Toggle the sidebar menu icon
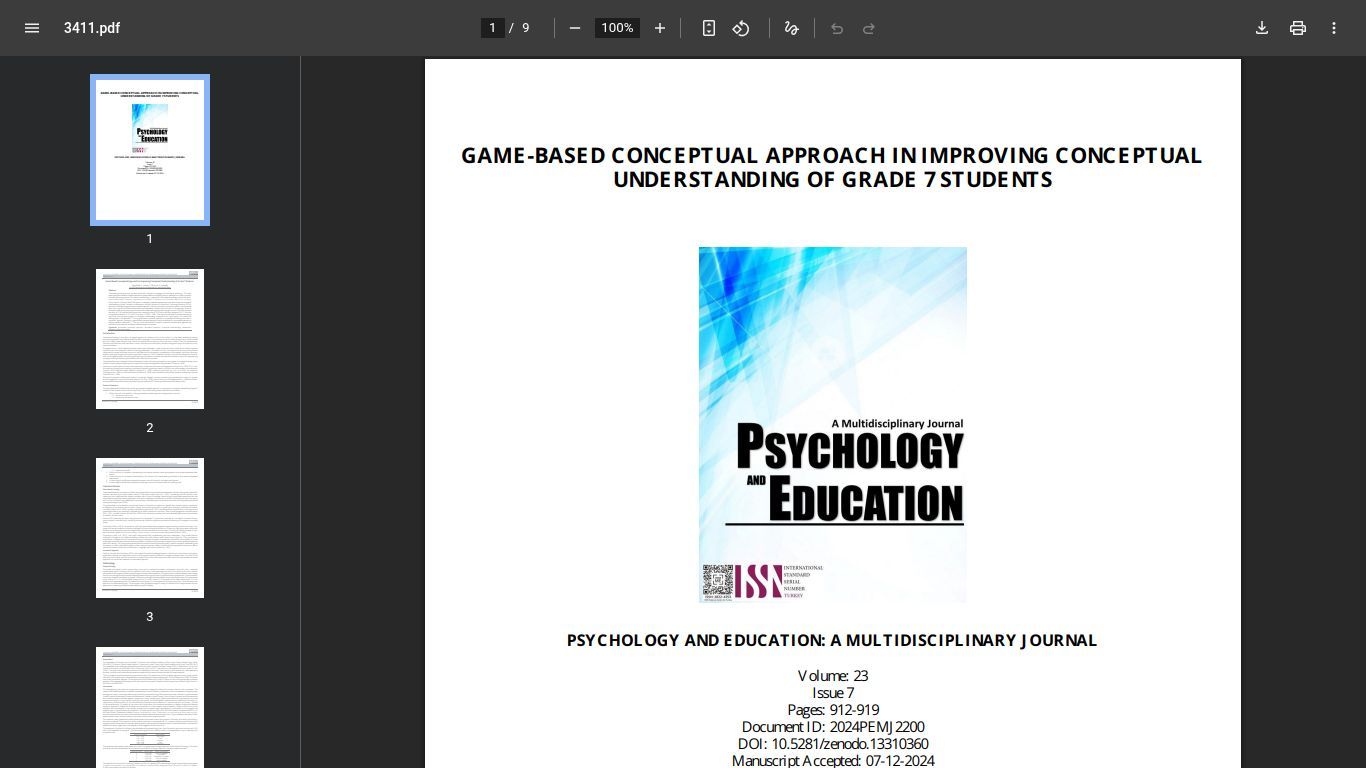1366x768 pixels. click(x=32, y=28)
